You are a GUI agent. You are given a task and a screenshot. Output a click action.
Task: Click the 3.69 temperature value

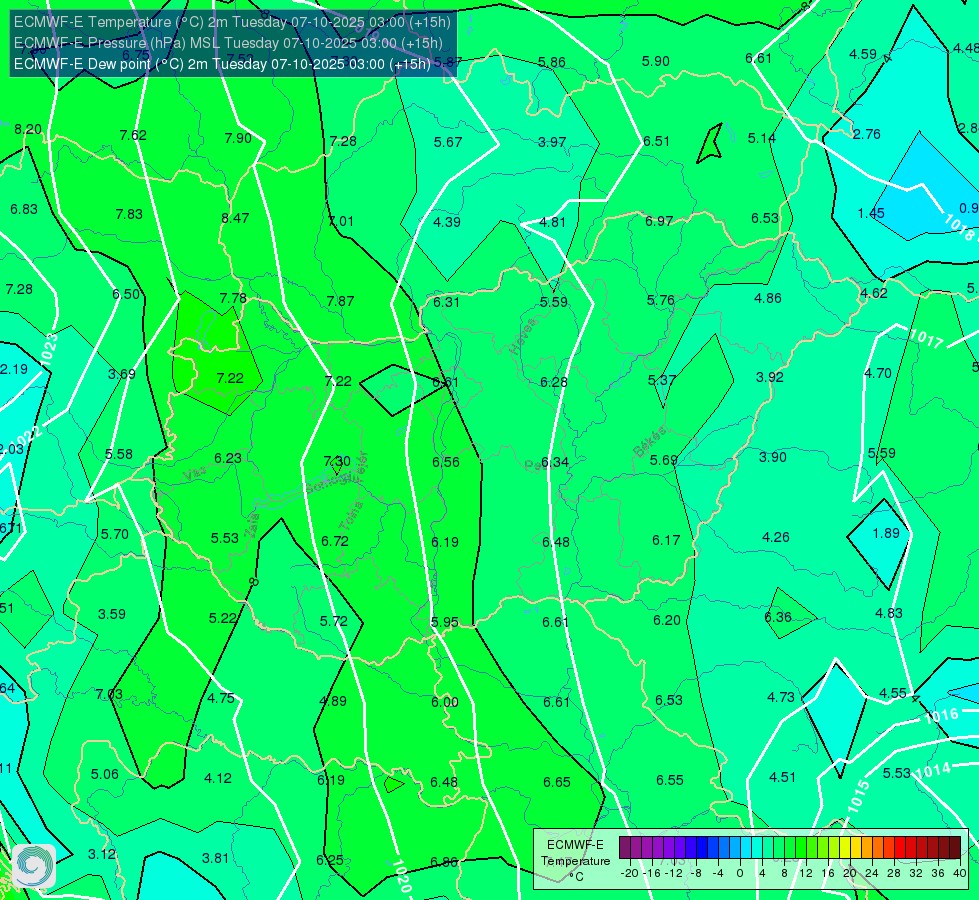point(122,374)
